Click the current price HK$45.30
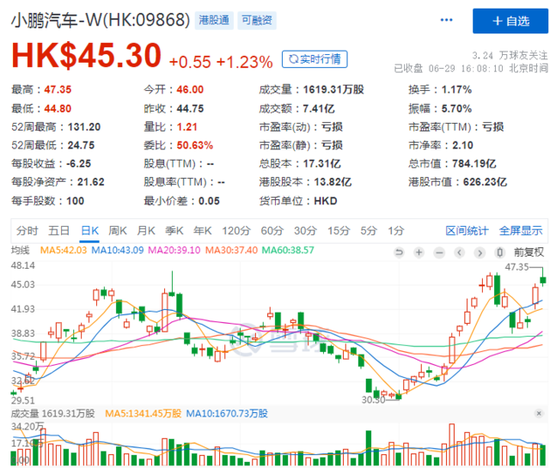This screenshot has height=468, width=550. (86, 55)
